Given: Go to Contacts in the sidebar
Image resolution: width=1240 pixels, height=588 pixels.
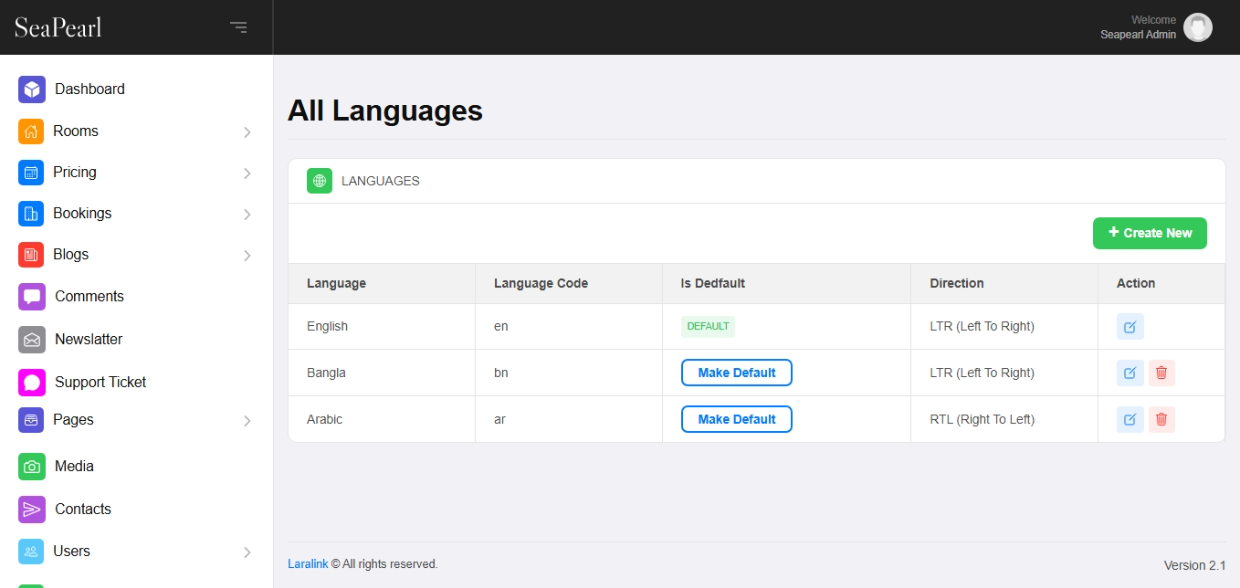Looking at the screenshot, I should click(x=83, y=509).
